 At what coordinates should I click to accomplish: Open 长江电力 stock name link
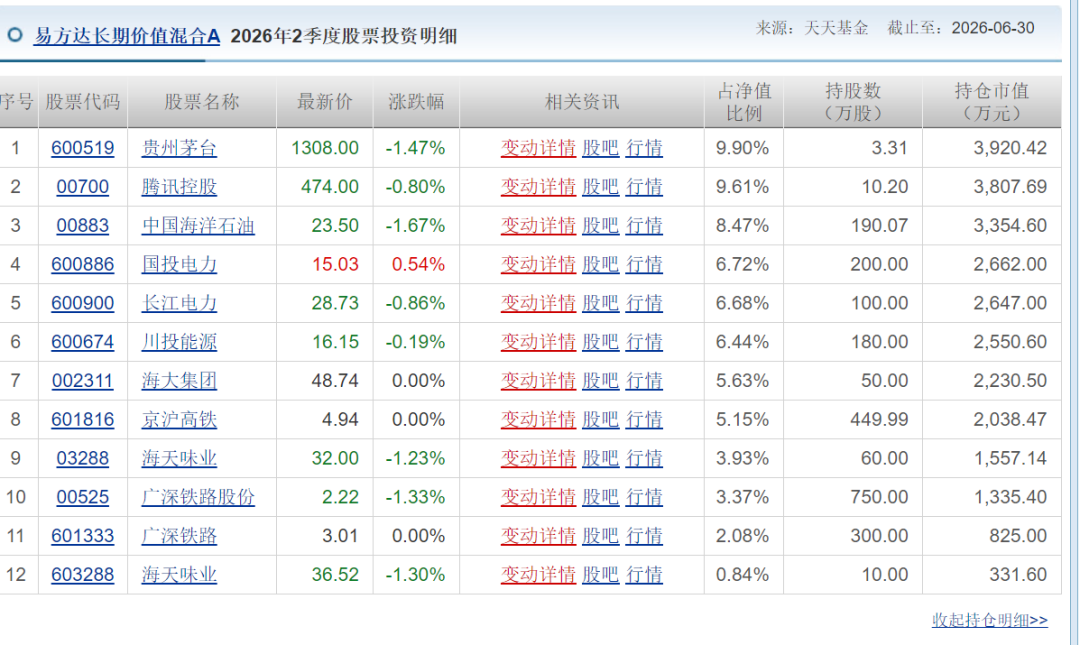179,303
